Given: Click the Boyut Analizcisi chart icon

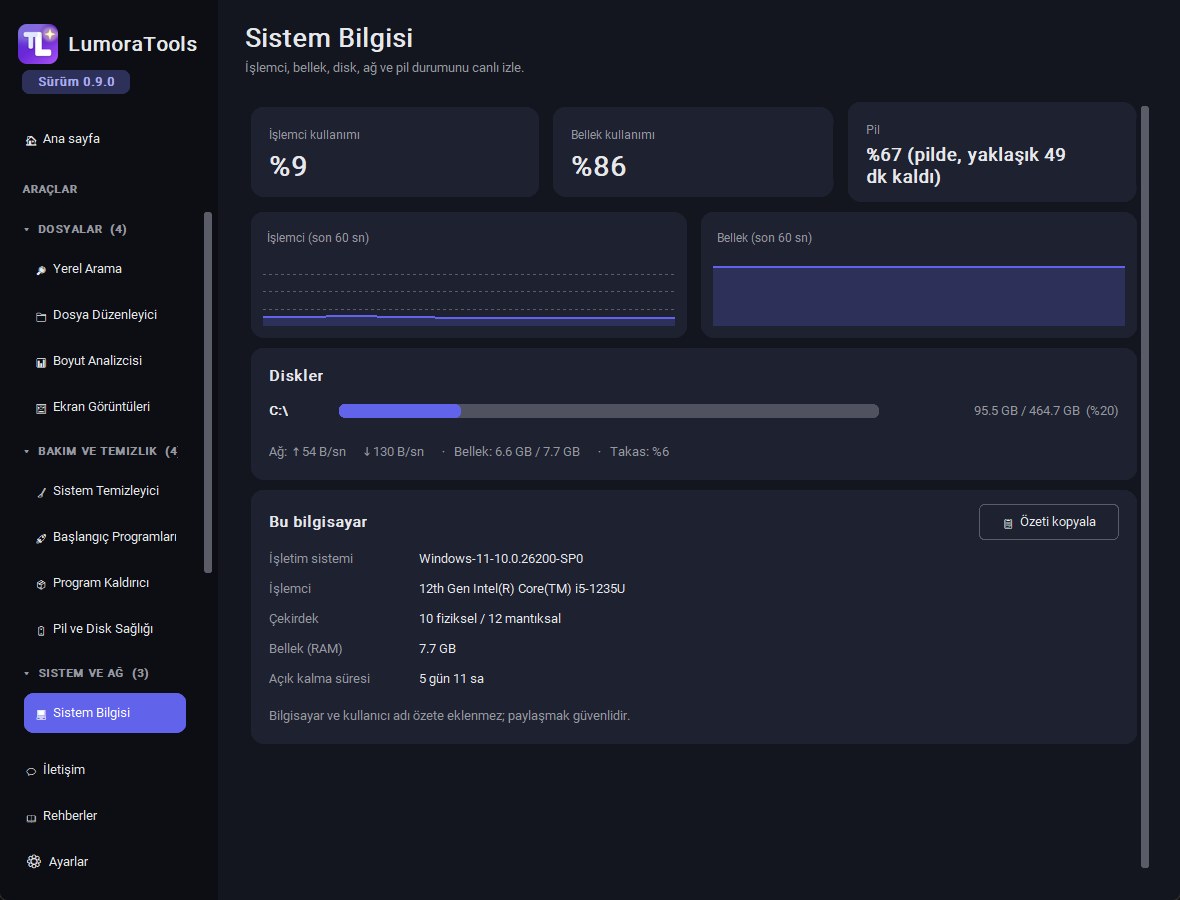Looking at the screenshot, I should tap(41, 362).
